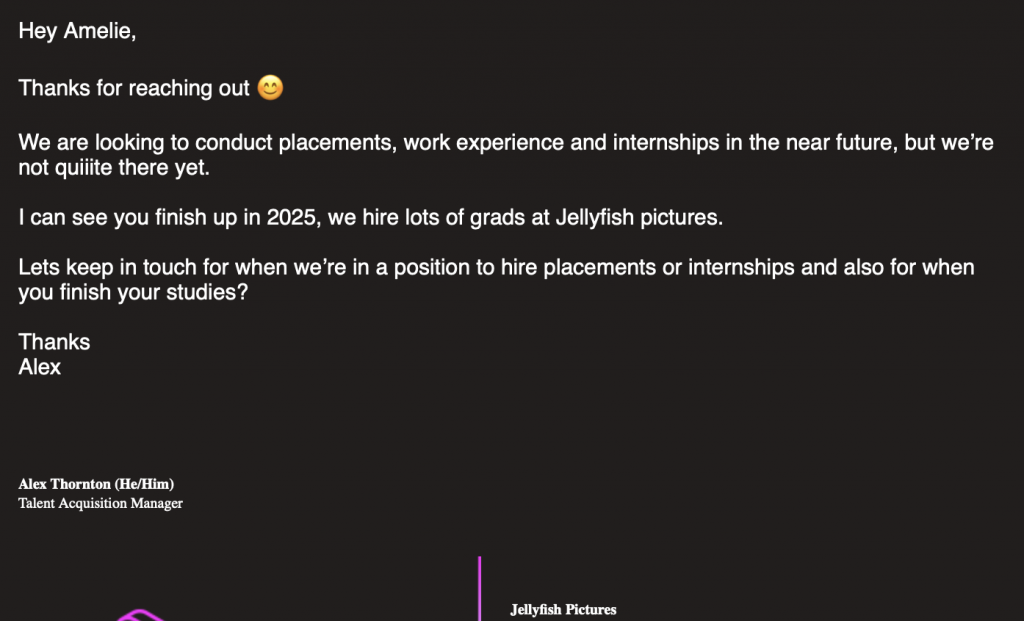This screenshot has height=621, width=1024.
Task: Click the "Thanks for reaching out" text
Action: click(134, 88)
